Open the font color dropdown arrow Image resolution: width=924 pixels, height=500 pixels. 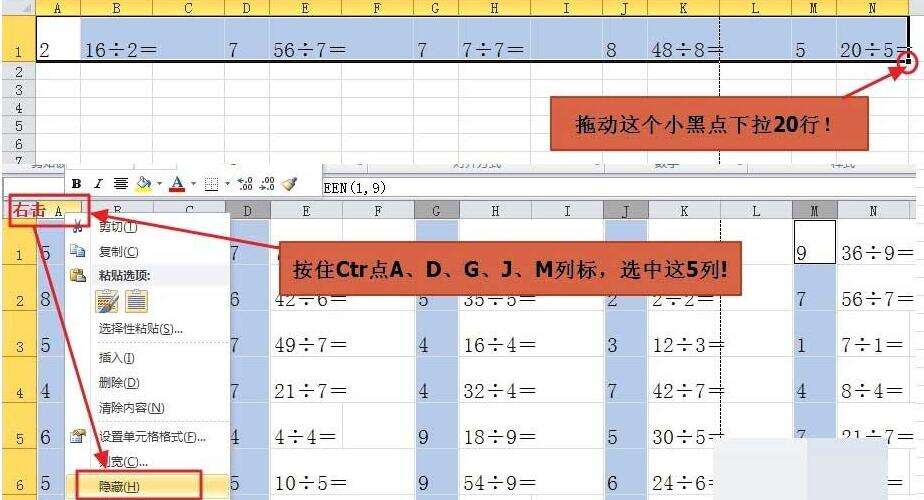193,184
